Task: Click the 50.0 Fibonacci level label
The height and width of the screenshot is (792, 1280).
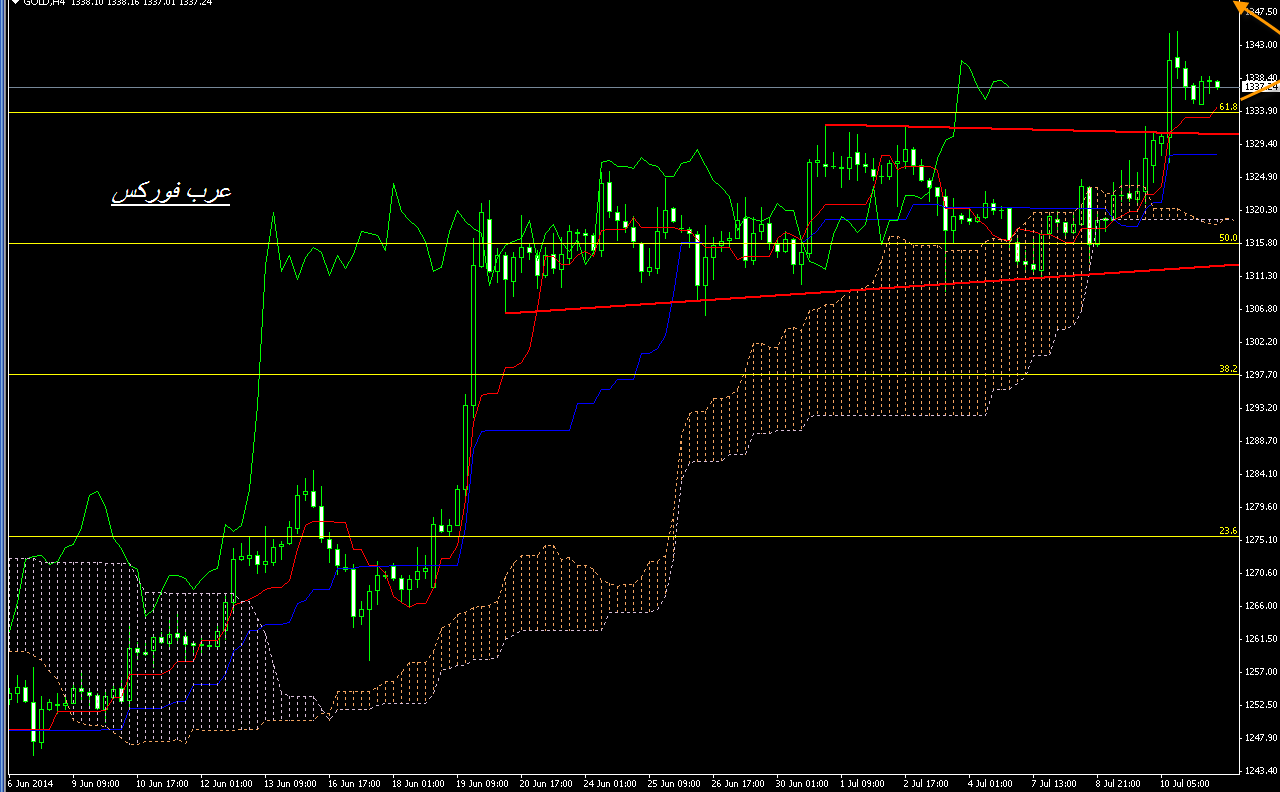Action: click(1228, 238)
